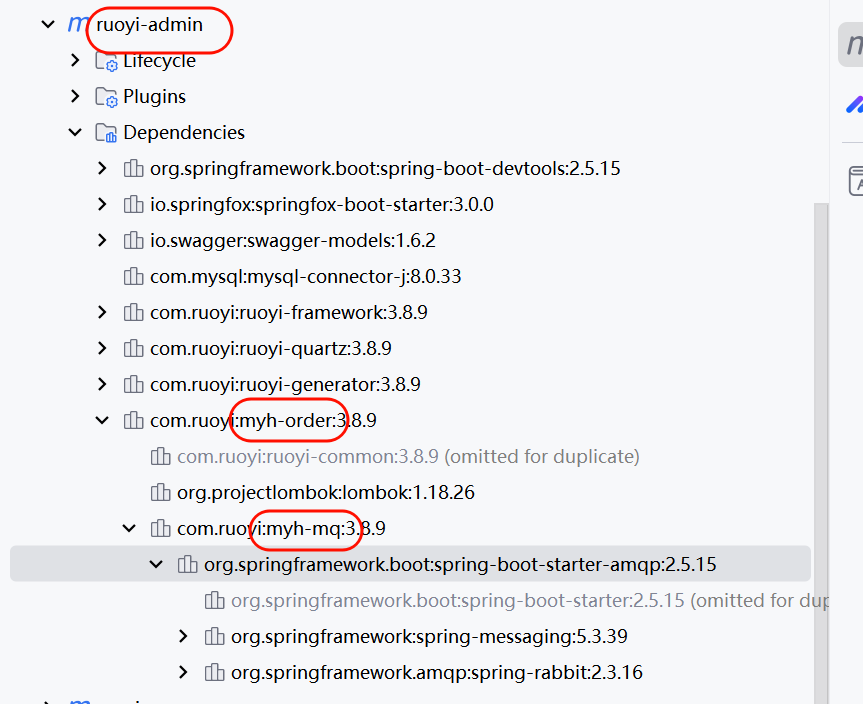Click the Dependencies folder icon
This screenshot has height=704, width=863.
(106, 133)
